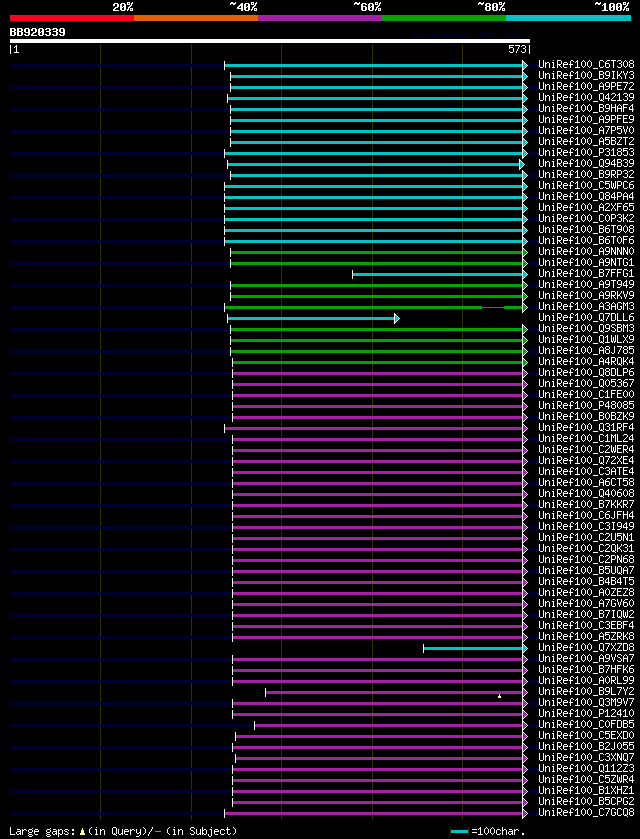Select the short cyan bar for UniRef100_B7FFG1

438,274
